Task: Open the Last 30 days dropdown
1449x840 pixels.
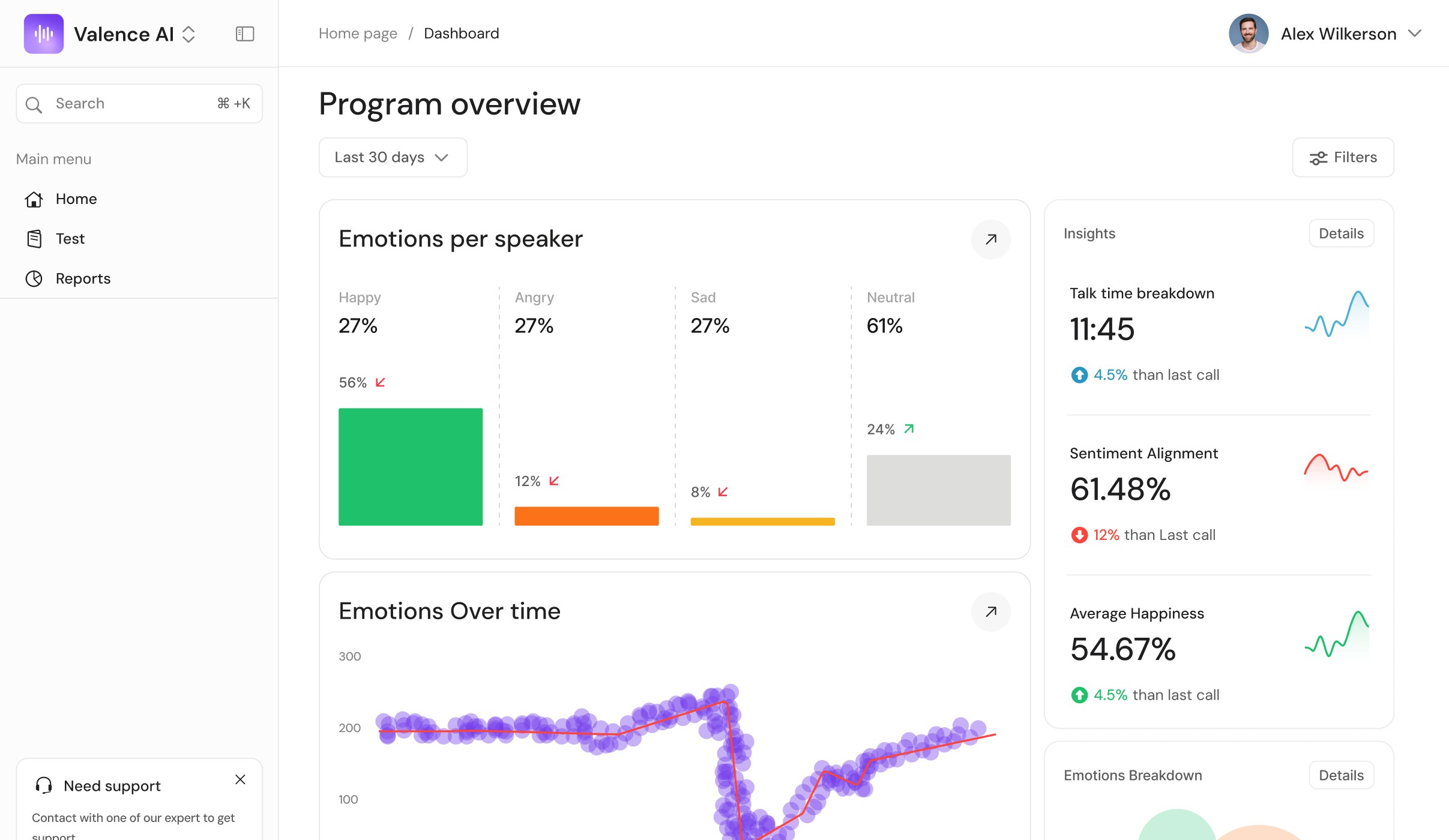Action: pos(393,157)
